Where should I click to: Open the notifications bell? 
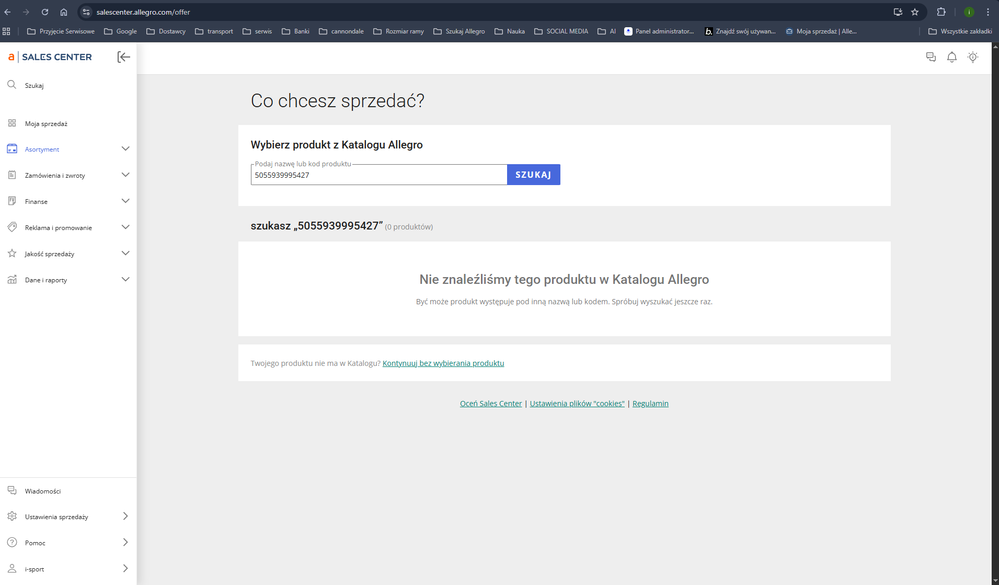tap(952, 57)
